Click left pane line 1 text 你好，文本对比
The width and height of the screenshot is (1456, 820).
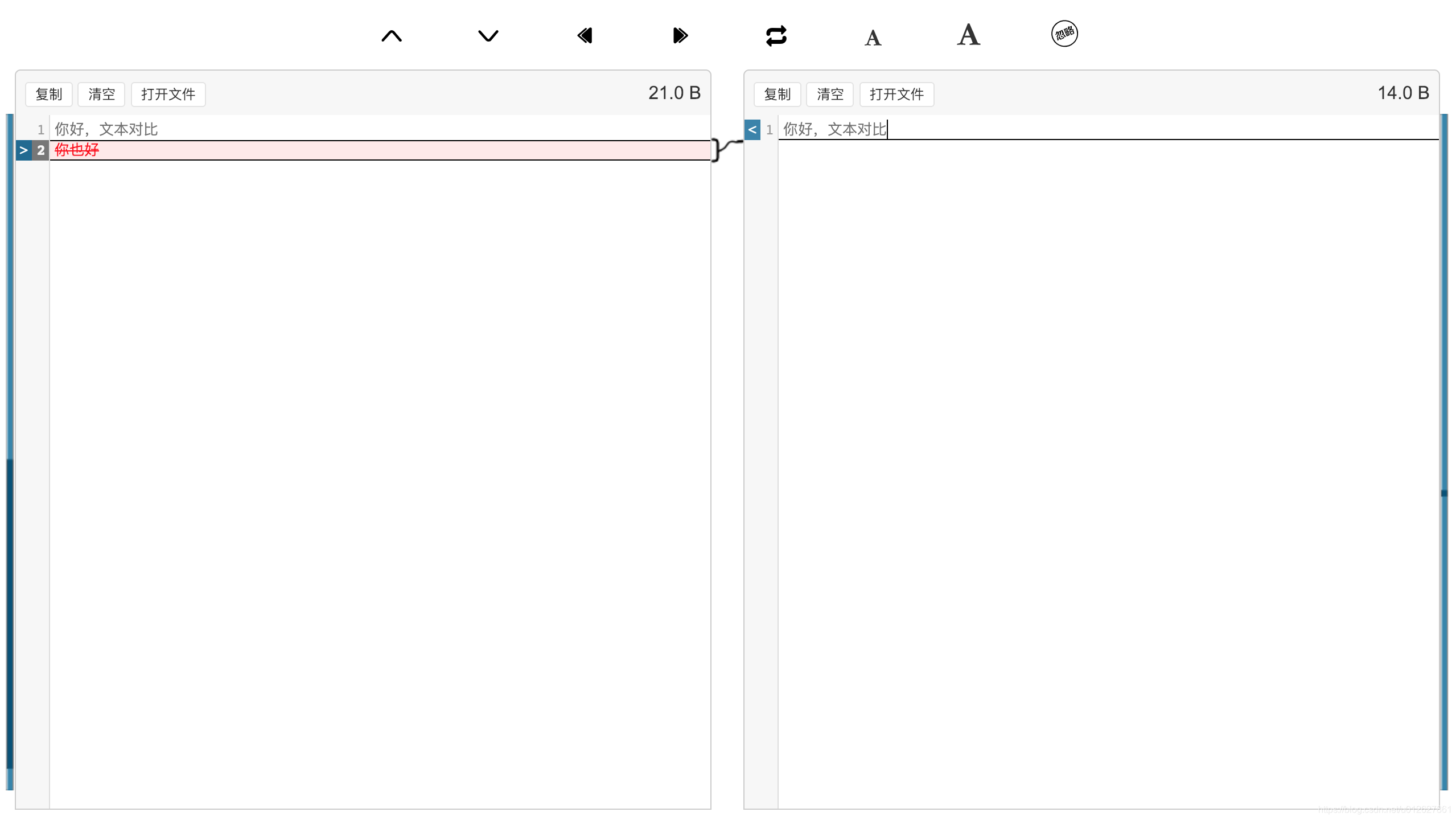pos(106,129)
